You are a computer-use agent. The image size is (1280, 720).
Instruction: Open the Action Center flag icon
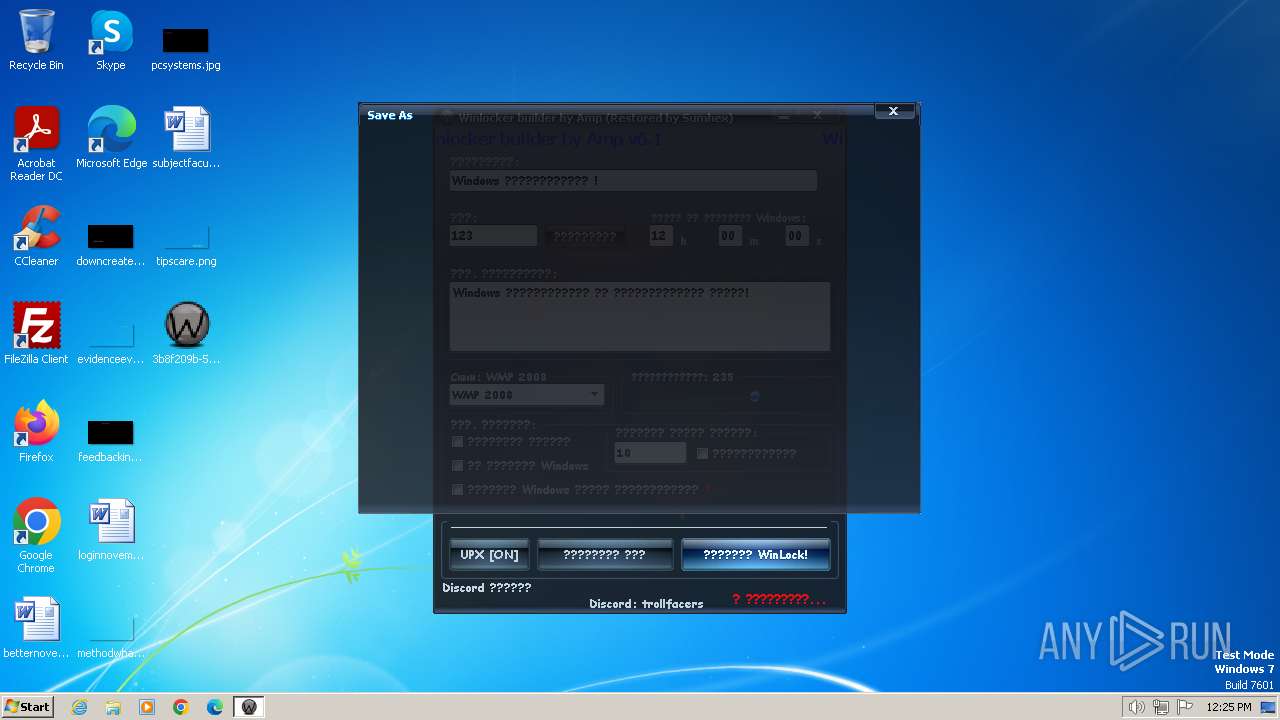coord(1186,707)
